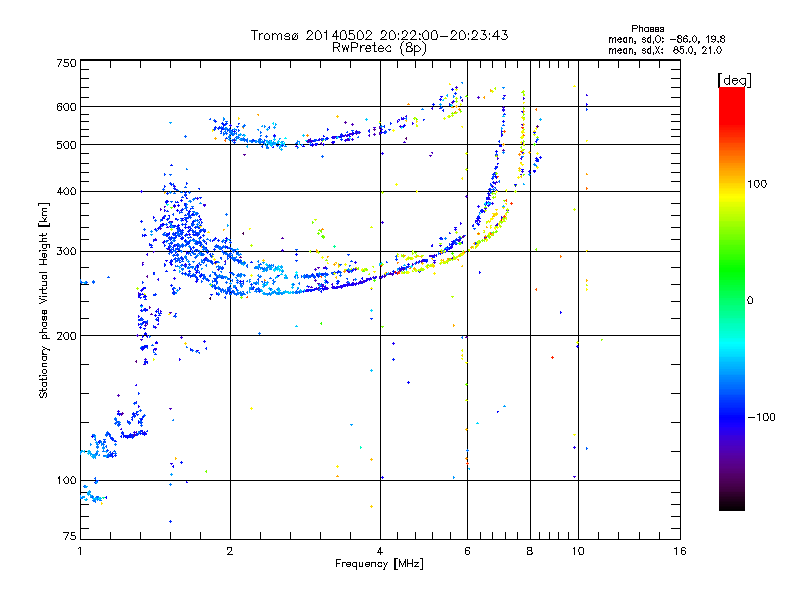Click the x-axis '10' tick label
This screenshot has height=600, width=800.
(578, 551)
